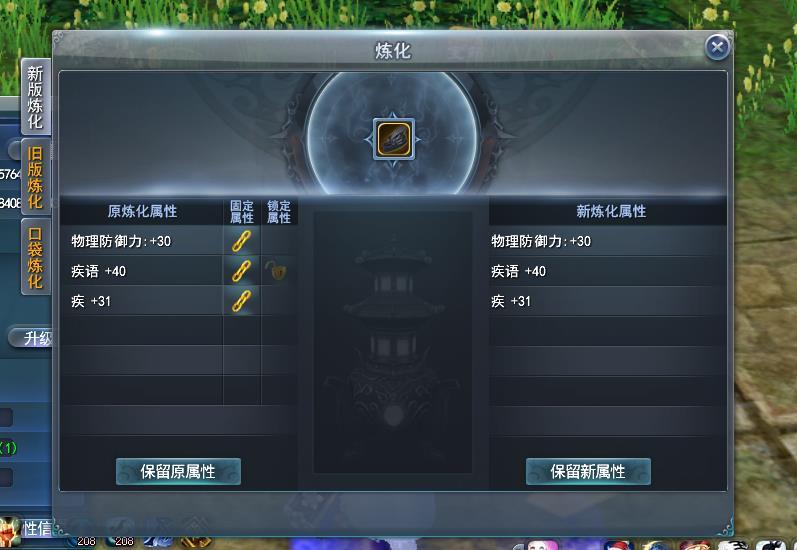Click the equipment item icon in orb
Image resolution: width=797 pixels, height=550 pixels.
tap(393, 139)
